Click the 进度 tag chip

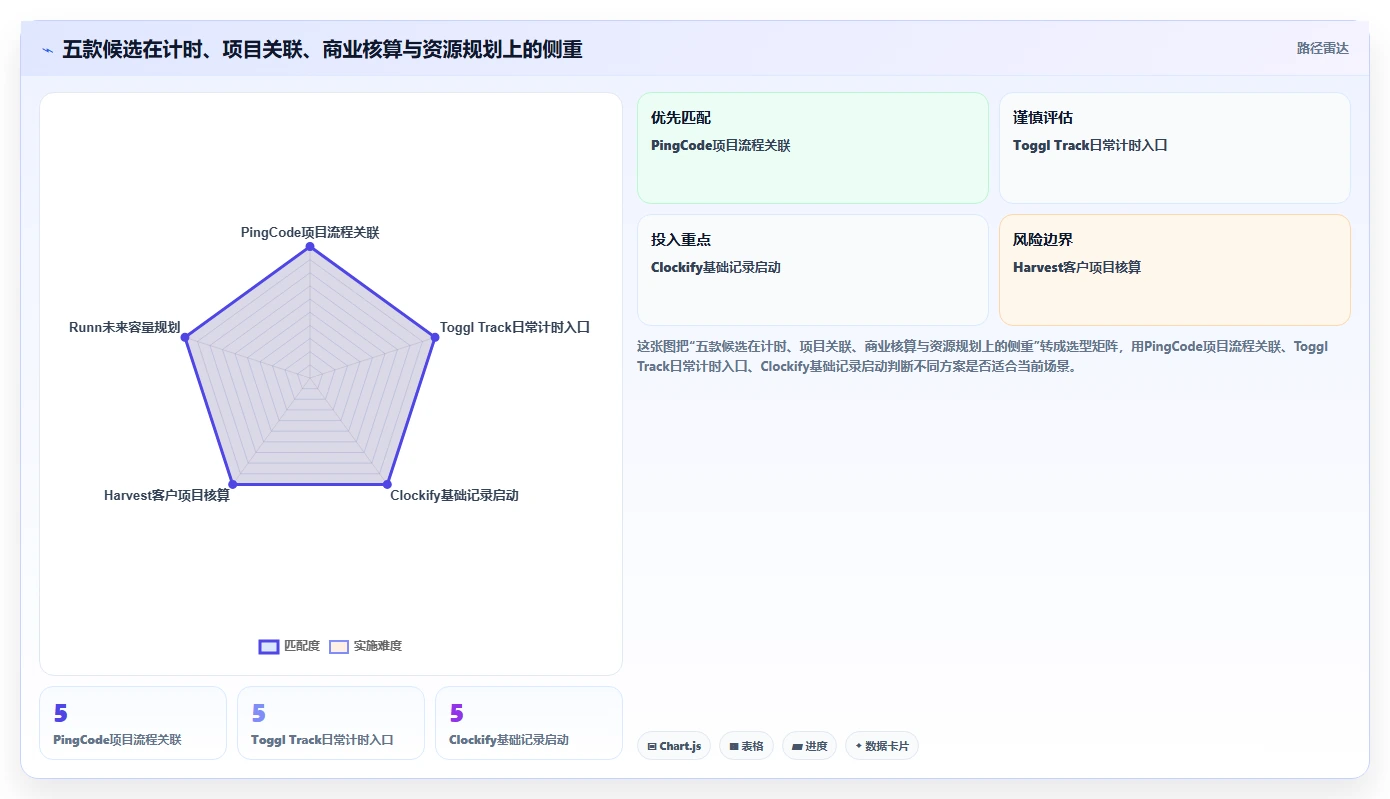click(809, 746)
